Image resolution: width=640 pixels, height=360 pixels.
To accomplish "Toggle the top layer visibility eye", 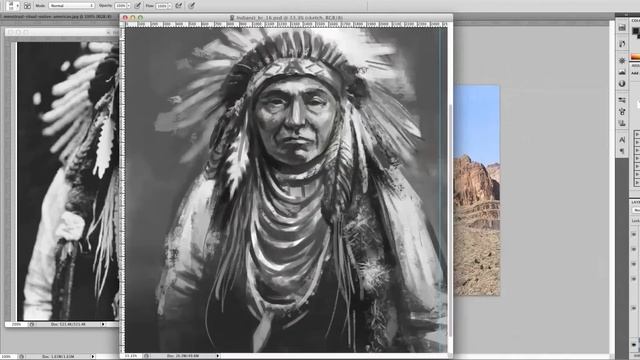I will [x=634, y=234].
